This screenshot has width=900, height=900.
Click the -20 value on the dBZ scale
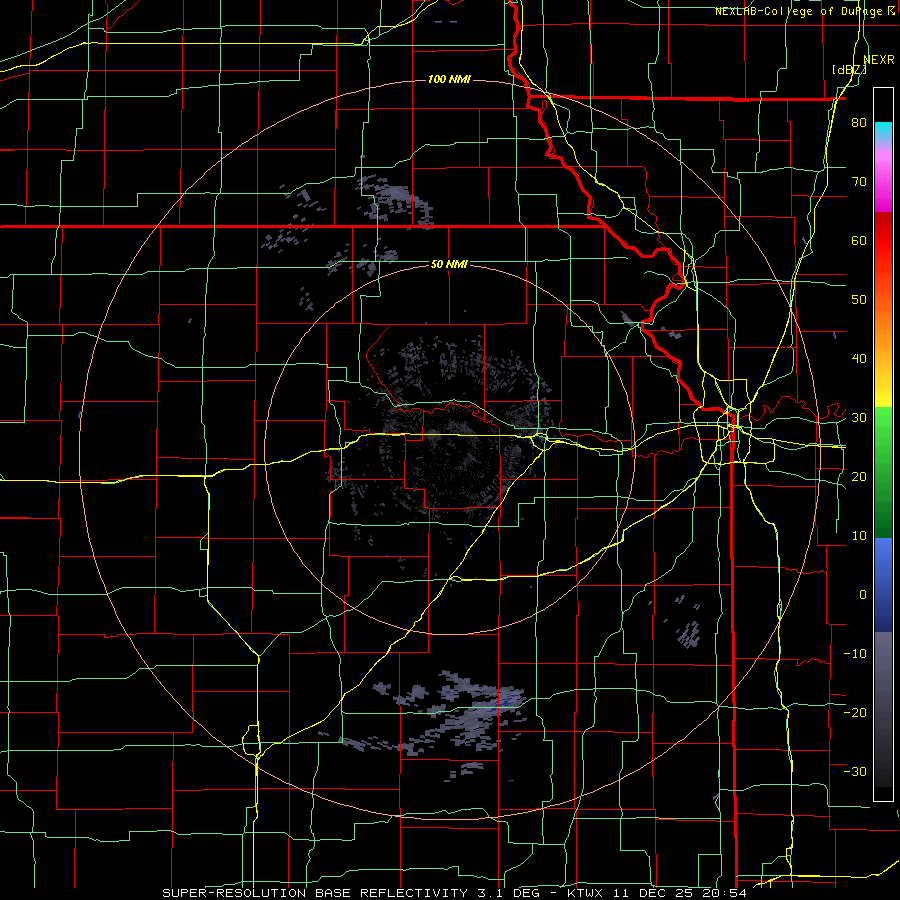(855, 712)
